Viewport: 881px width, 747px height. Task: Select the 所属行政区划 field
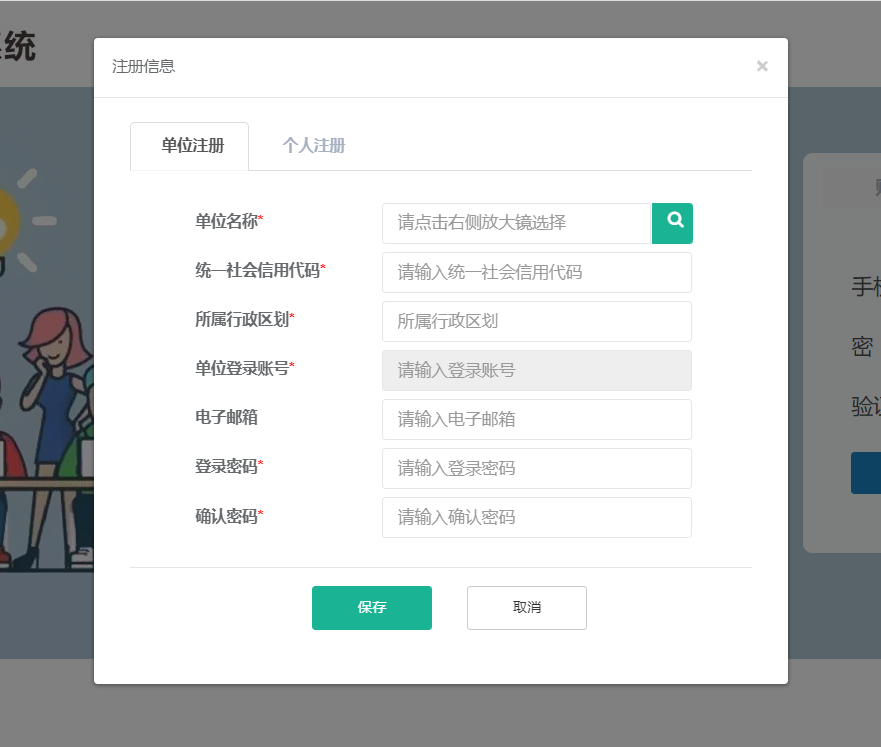(536, 321)
